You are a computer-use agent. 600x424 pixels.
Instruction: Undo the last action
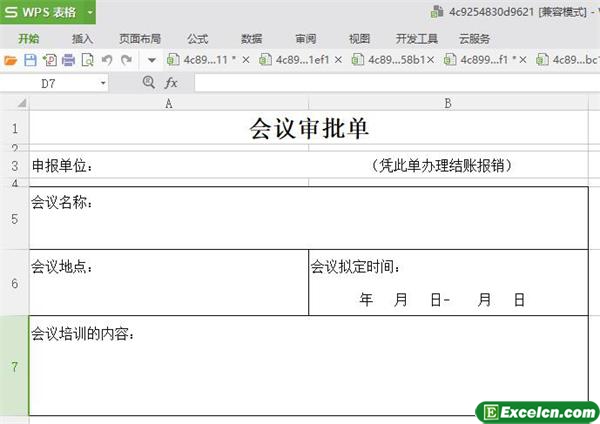coord(107,60)
